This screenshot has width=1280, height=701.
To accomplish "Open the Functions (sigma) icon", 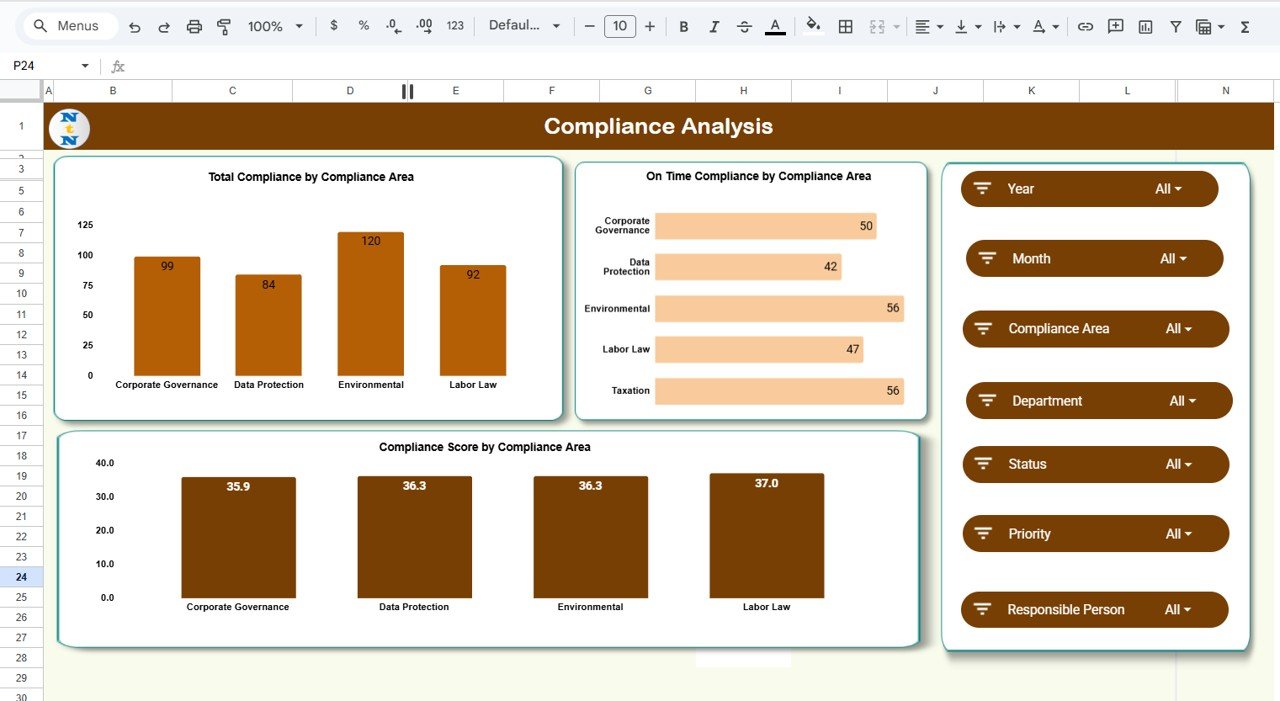I will (1243, 26).
